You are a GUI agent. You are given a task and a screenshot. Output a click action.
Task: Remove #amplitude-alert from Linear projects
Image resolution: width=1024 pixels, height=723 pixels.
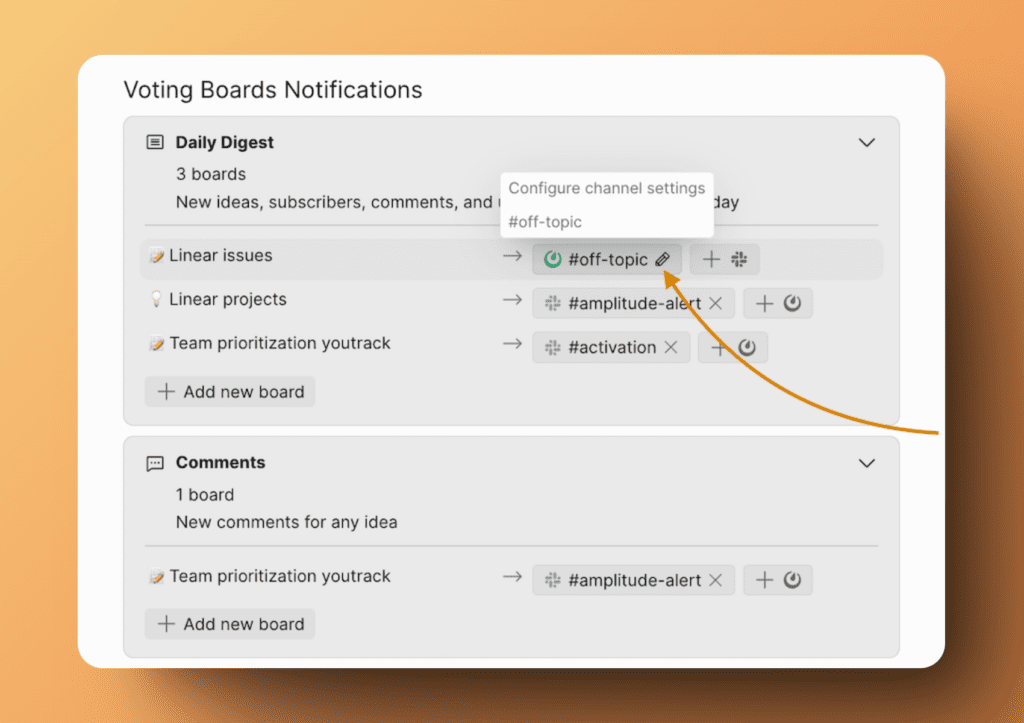[716, 303]
